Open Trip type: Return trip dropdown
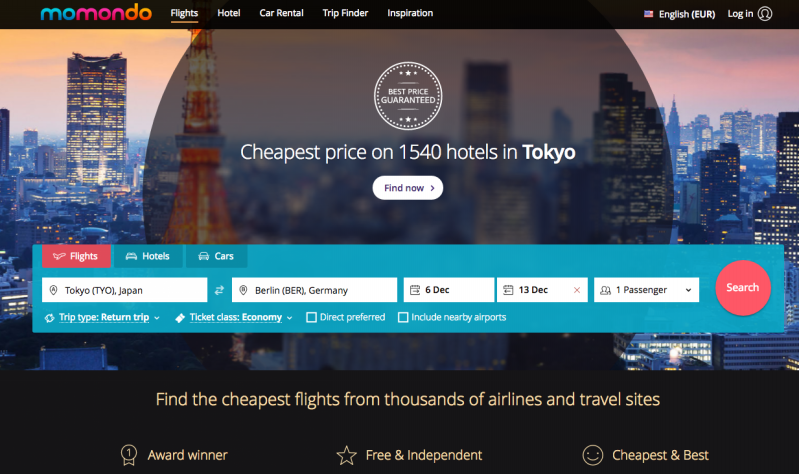 click(x=104, y=318)
